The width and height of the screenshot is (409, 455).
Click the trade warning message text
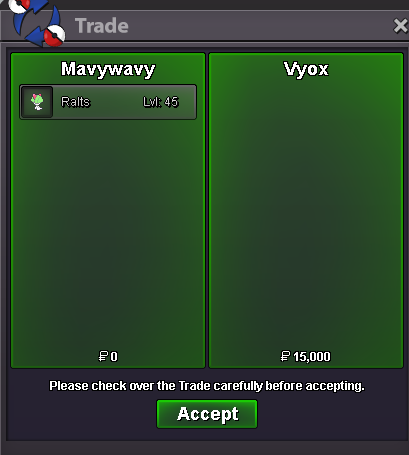(207, 386)
